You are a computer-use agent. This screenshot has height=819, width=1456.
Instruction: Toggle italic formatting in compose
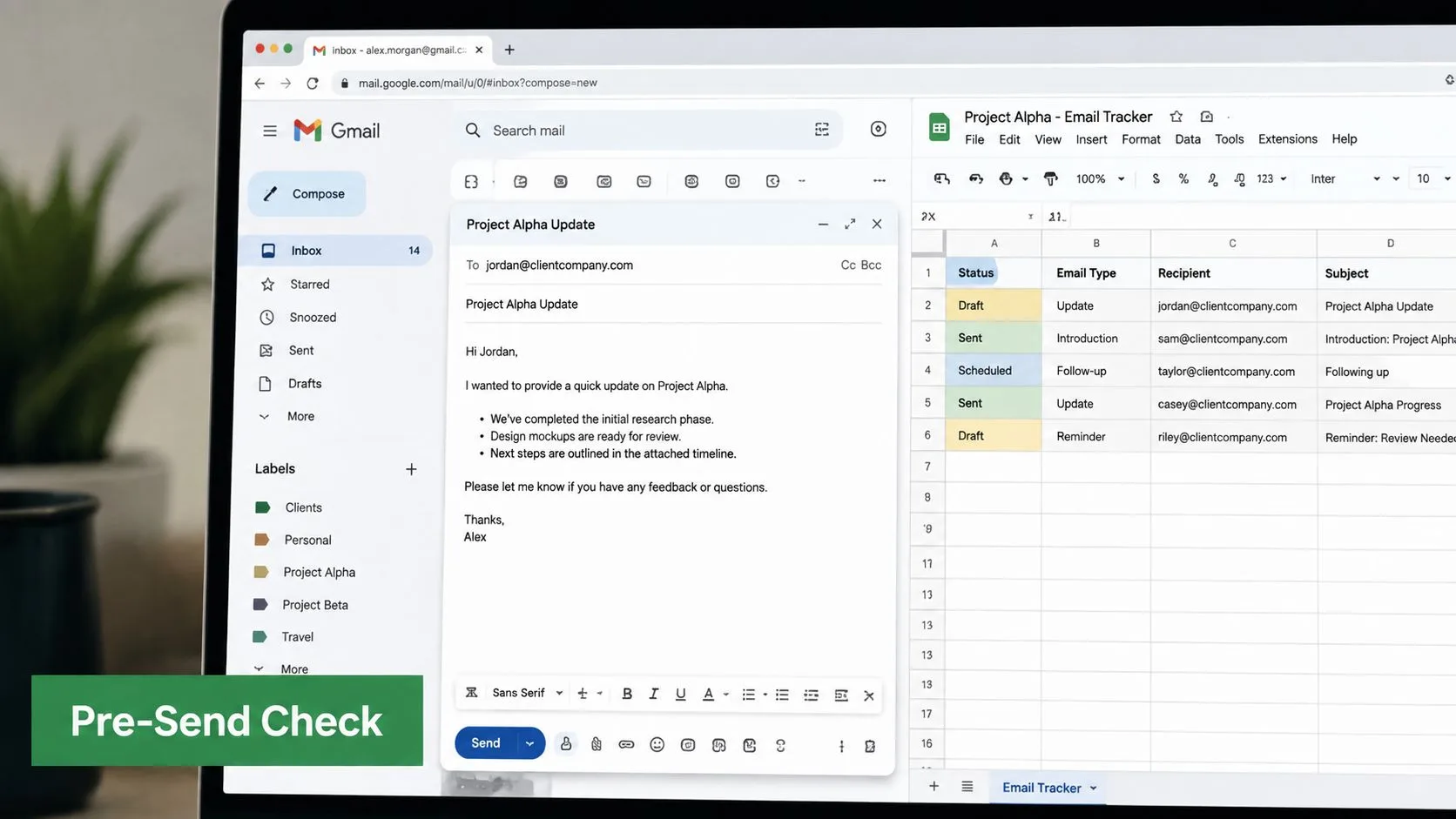pos(653,694)
